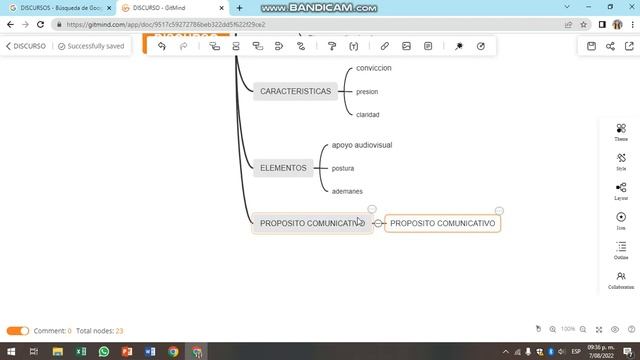Open browser tab search chevron
This screenshot has height=360, width=640.
[x=567, y=7]
